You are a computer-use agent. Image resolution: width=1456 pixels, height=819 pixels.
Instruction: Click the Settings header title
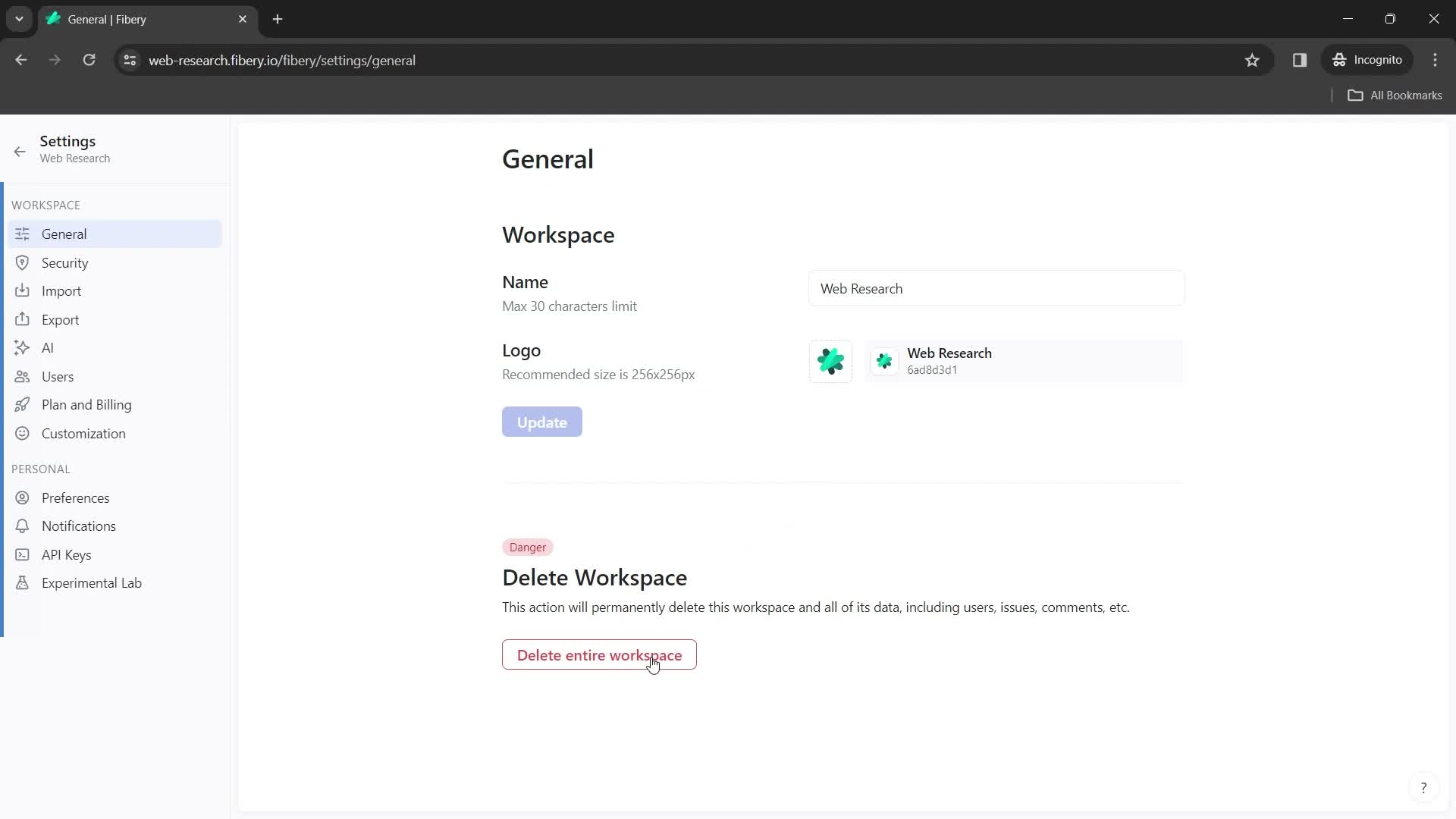point(67,141)
